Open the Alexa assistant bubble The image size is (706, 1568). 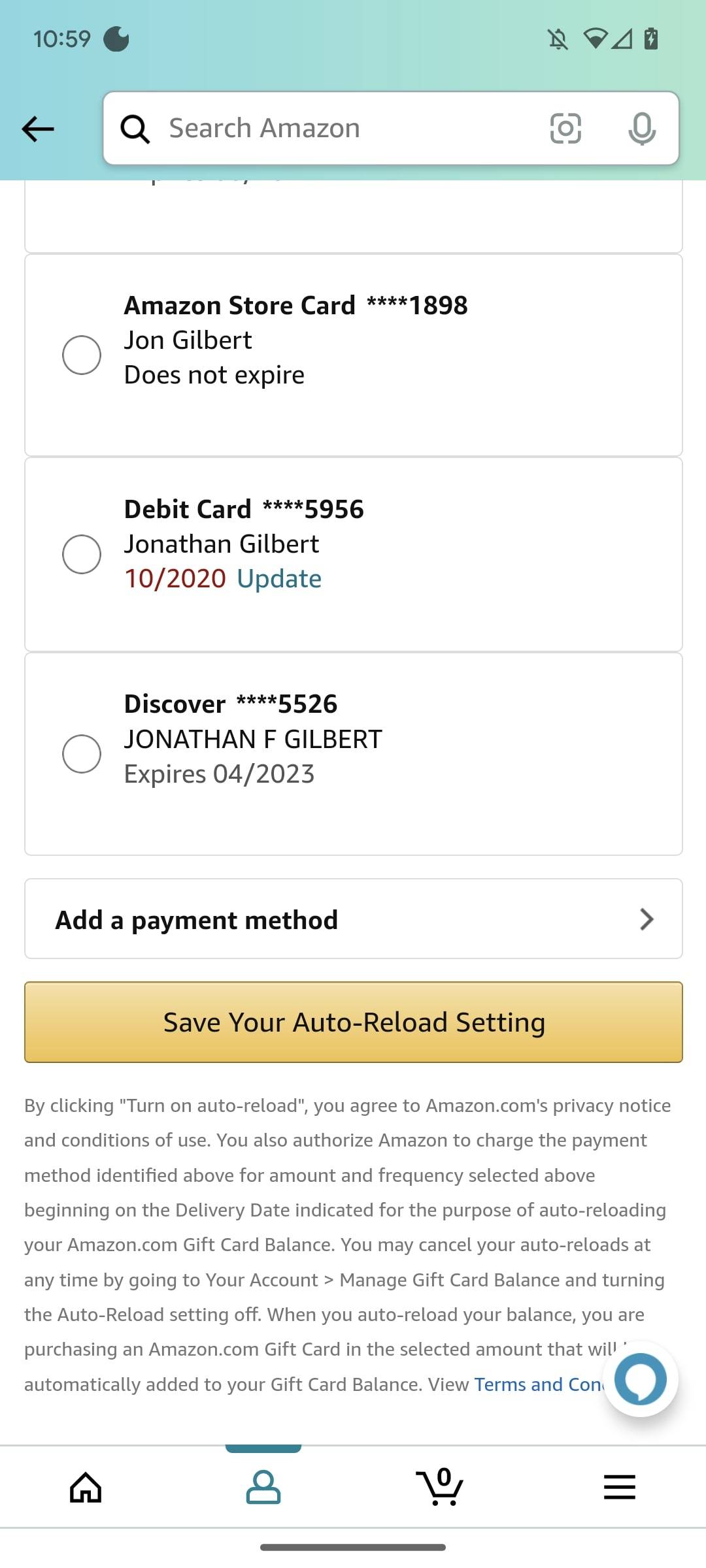coord(641,1379)
